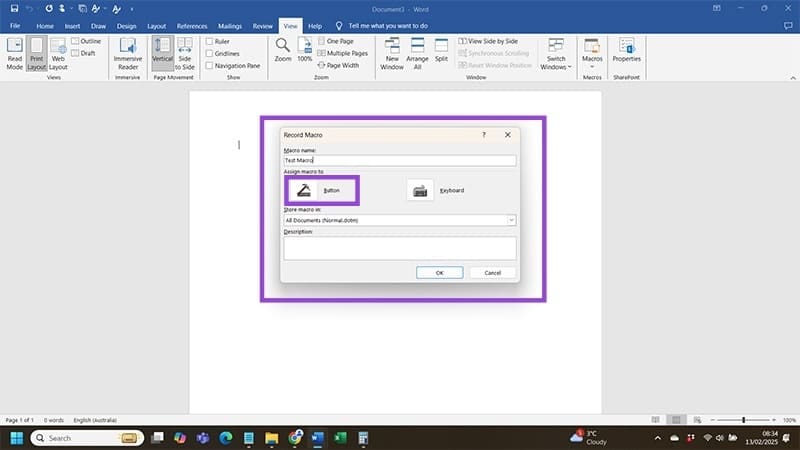Switch to Read Mode view
This screenshot has height=450, width=800.
15,52
